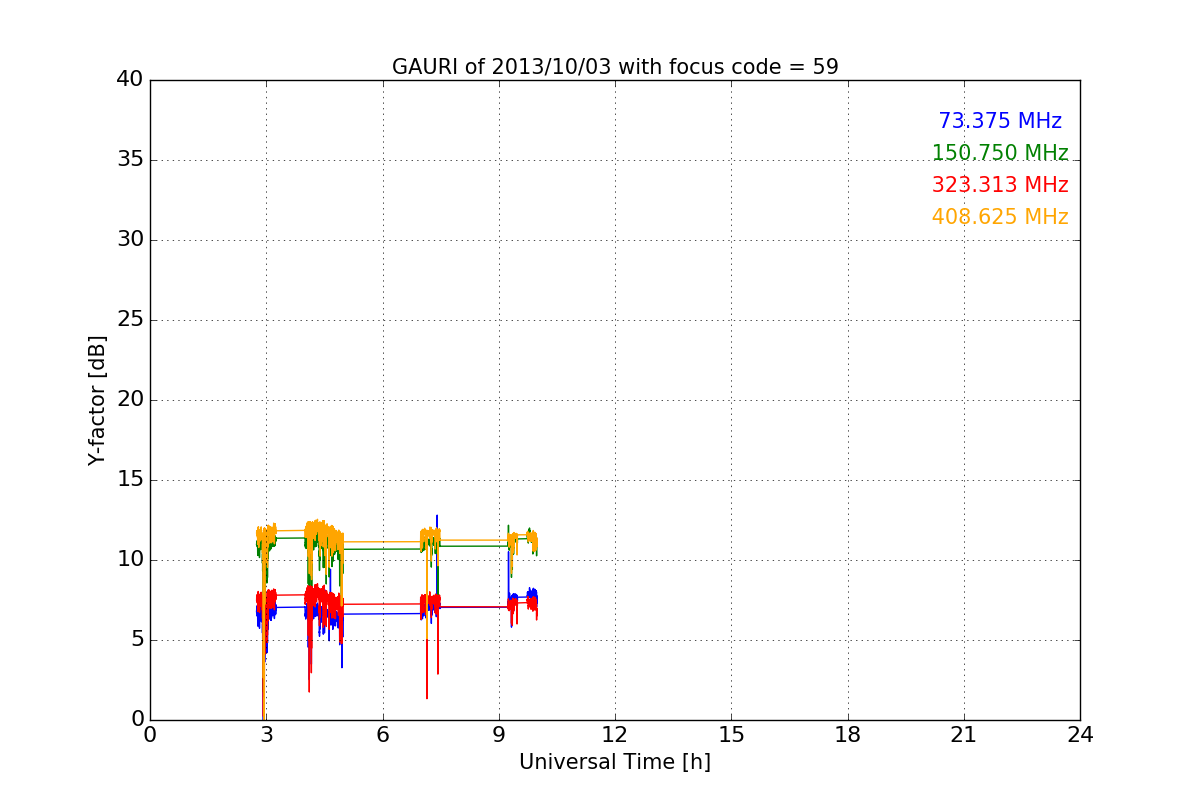Click the x-axis tick label 21

point(964,735)
